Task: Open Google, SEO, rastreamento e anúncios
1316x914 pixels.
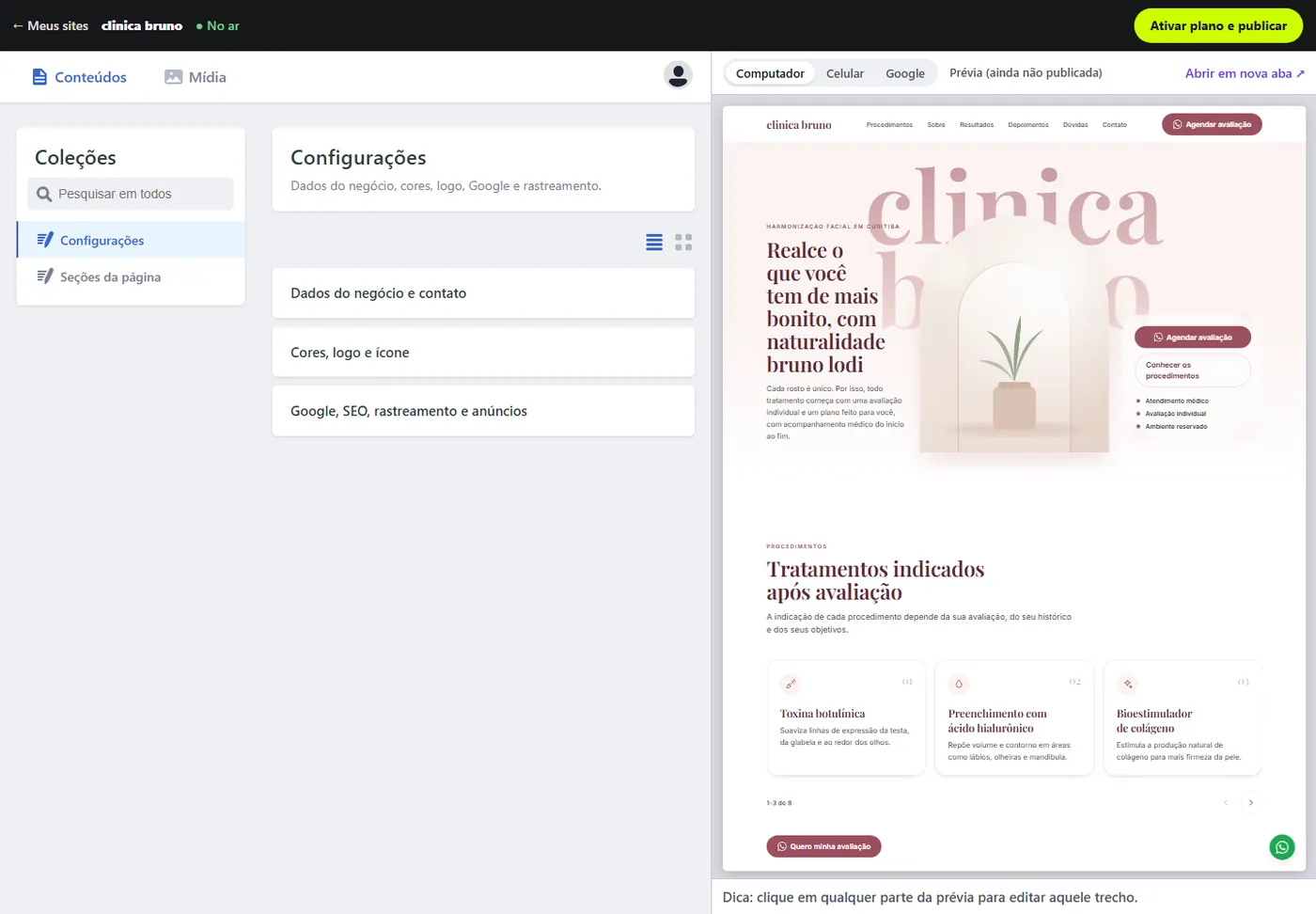Action: (x=483, y=411)
